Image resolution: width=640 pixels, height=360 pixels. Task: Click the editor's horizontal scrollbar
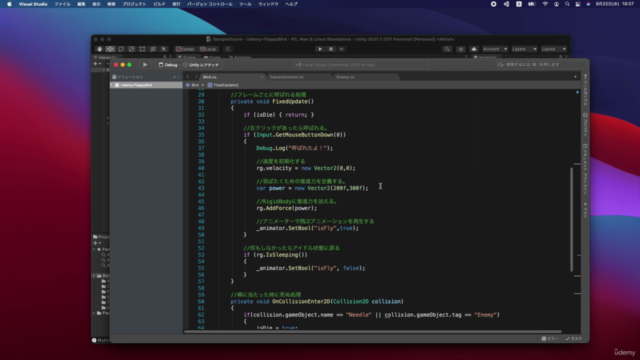tap(373, 331)
